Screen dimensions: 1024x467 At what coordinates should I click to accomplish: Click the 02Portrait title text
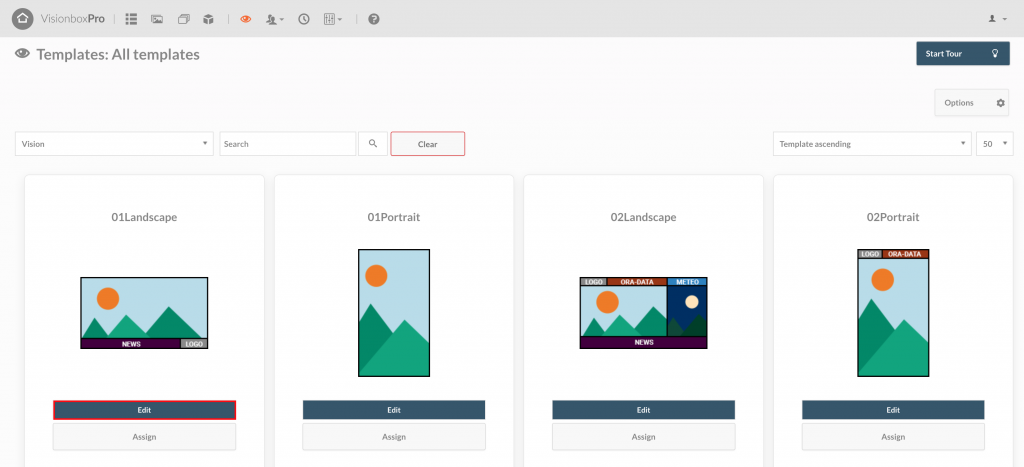[893, 217]
